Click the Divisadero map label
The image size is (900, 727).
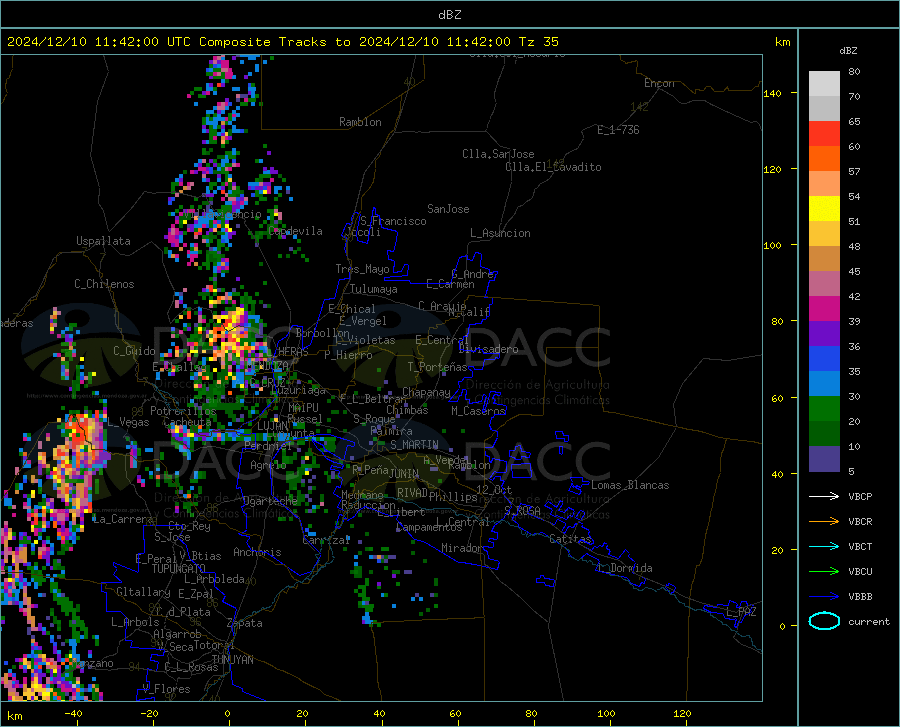(488, 349)
